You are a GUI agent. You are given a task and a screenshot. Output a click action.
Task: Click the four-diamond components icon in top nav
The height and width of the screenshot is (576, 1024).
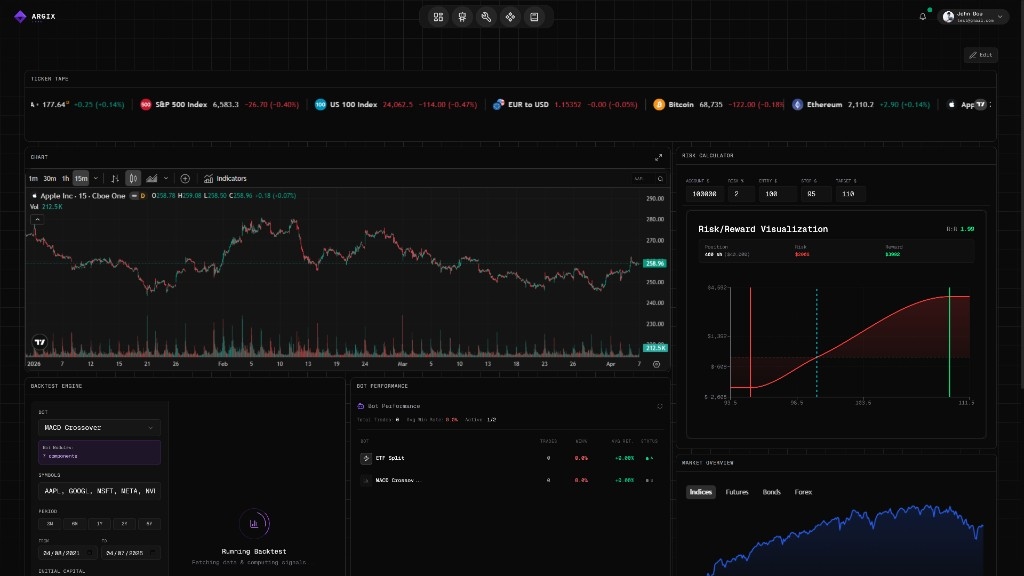click(510, 17)
